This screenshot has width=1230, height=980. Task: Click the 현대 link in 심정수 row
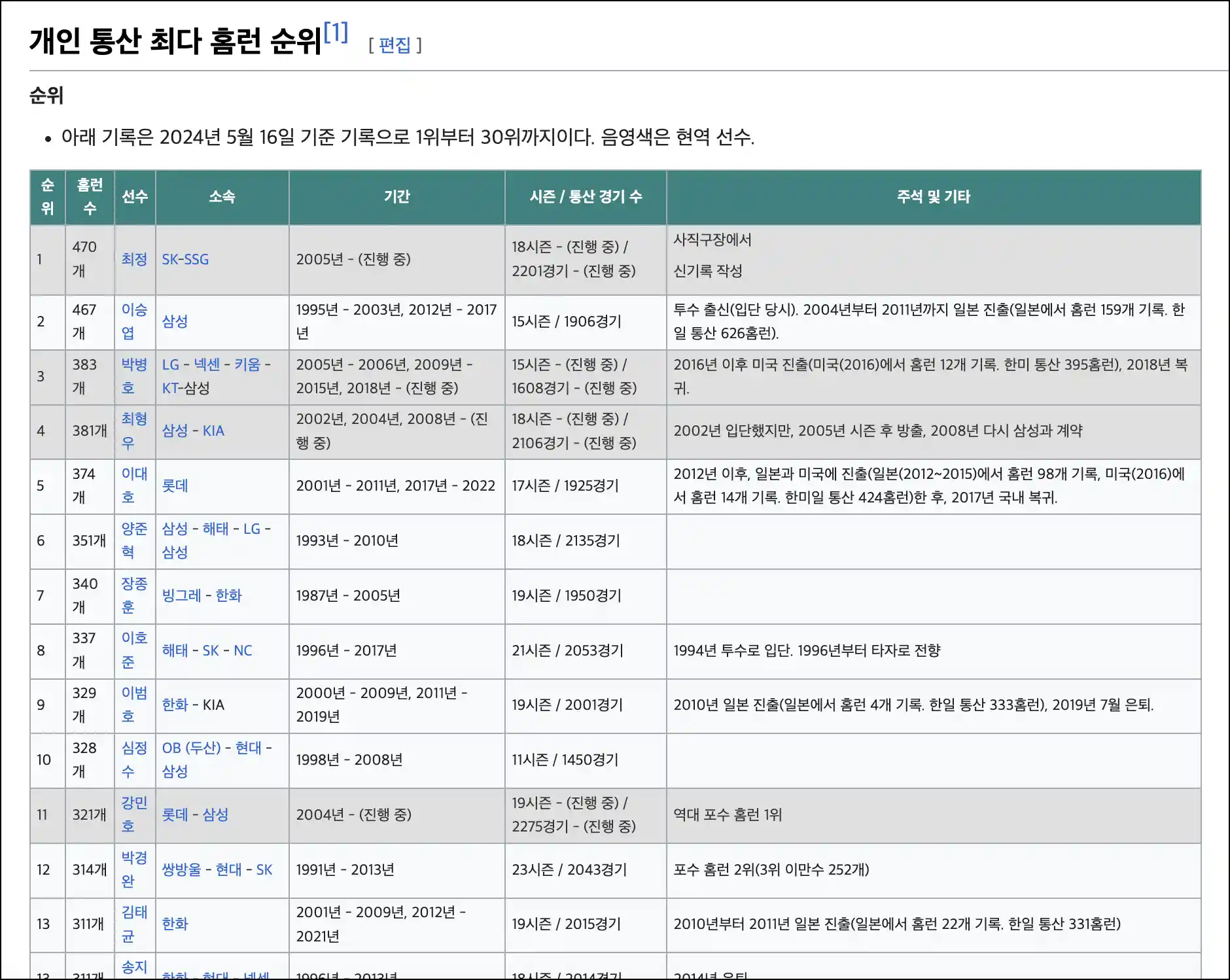tap(248, 748)
